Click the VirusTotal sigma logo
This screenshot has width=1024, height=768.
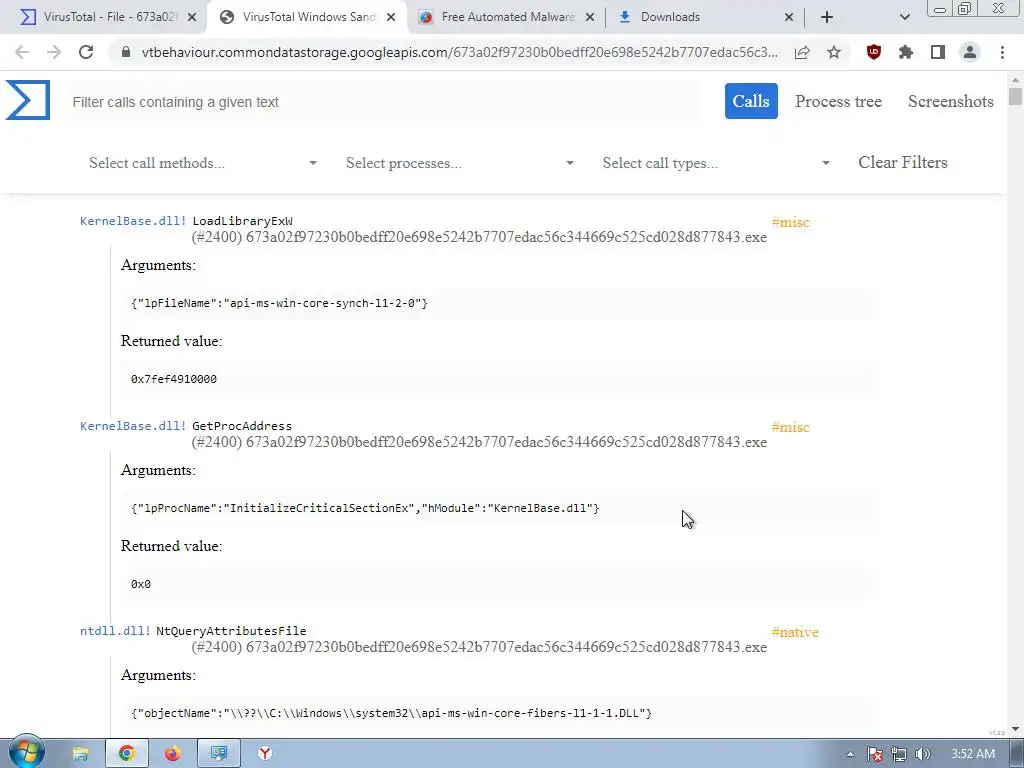coord(27,100)
